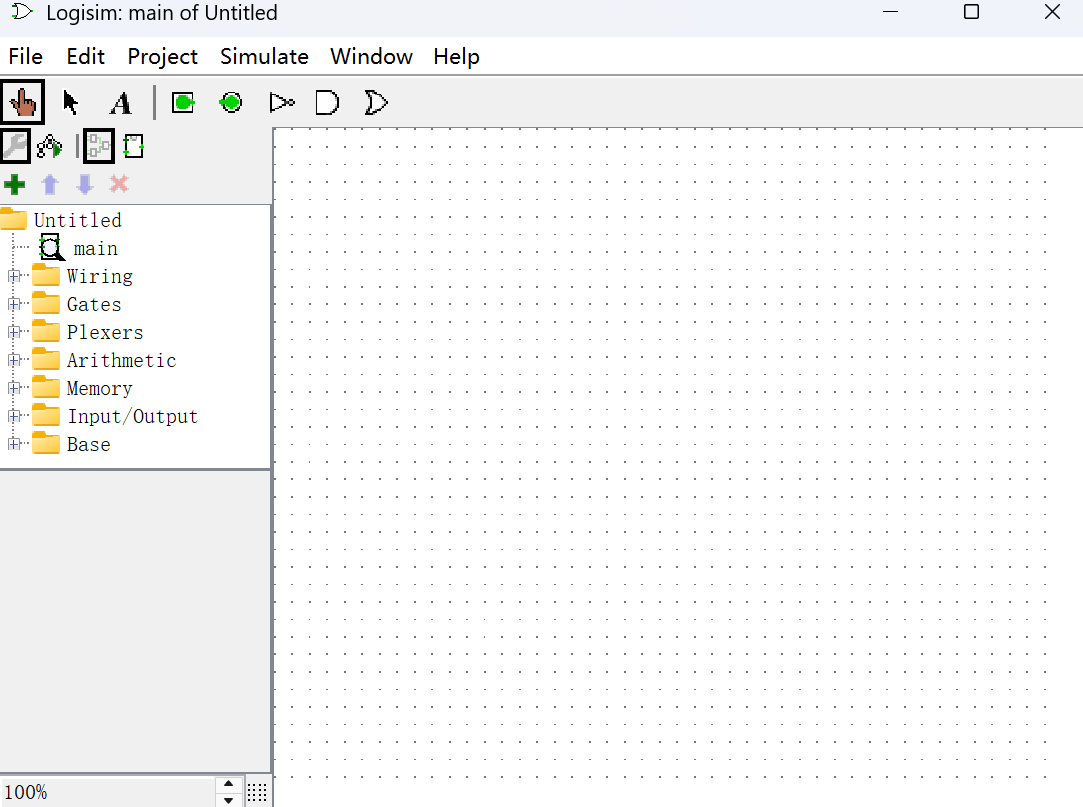Image resolution: width=1083 pixels, height=807 pixels.
Task: Select the Poke (hand) tool
Action: [x=22, y=102]
